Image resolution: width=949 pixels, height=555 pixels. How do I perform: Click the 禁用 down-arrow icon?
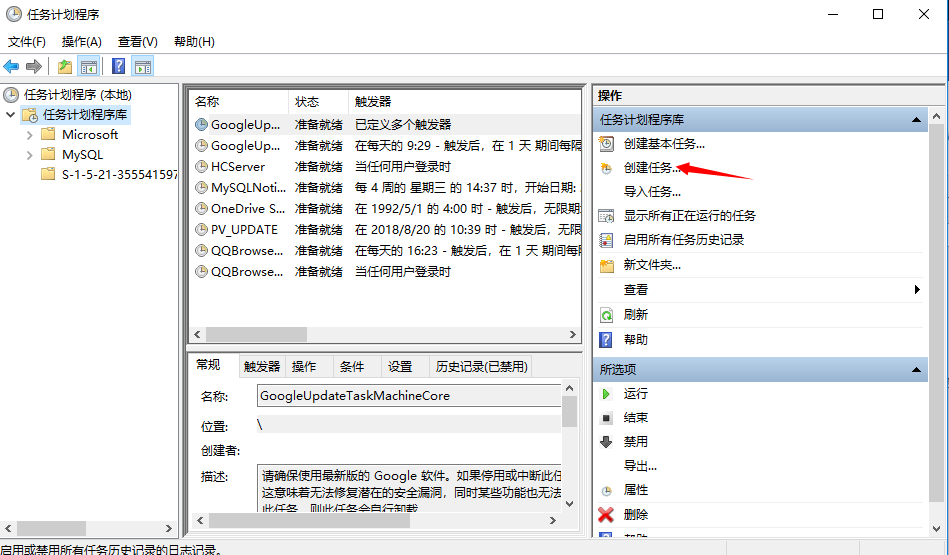(x=606, y=442)
